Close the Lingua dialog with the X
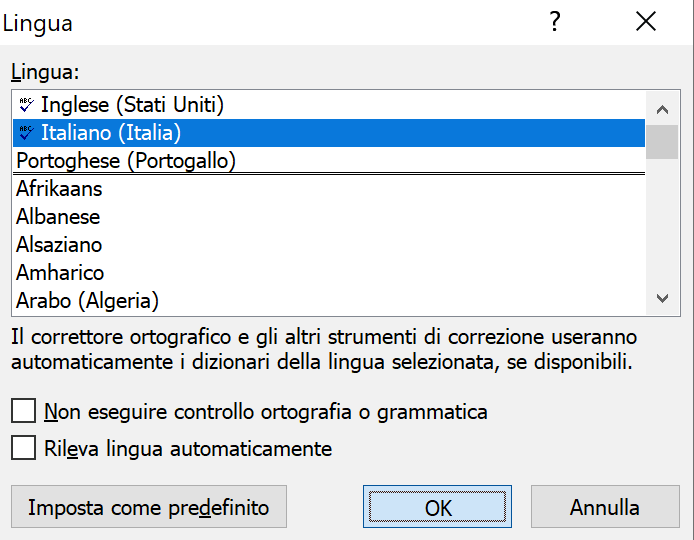The height and width of the screenshot is (540, 694). click(x=646, y=21)
